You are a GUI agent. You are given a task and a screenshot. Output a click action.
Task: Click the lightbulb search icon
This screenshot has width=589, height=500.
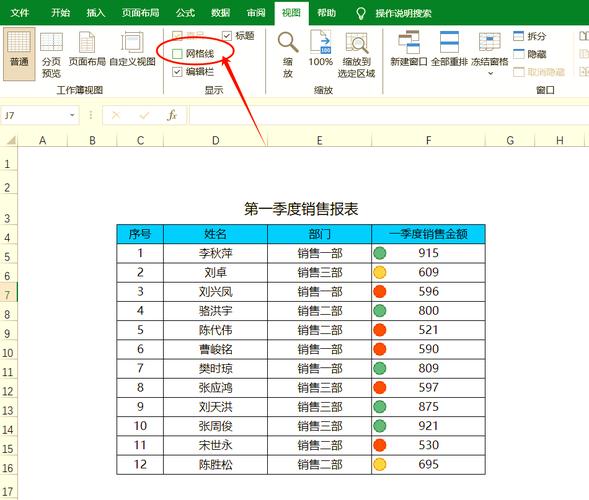pyautogui.click(x=361, y=14)
